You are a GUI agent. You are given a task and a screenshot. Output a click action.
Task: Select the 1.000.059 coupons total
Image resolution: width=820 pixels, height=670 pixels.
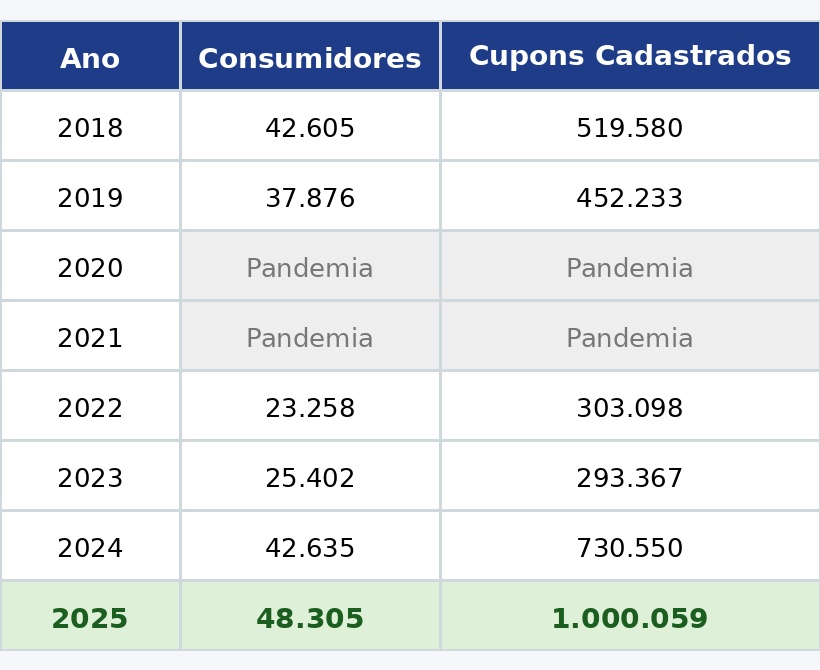click(630, 619)
